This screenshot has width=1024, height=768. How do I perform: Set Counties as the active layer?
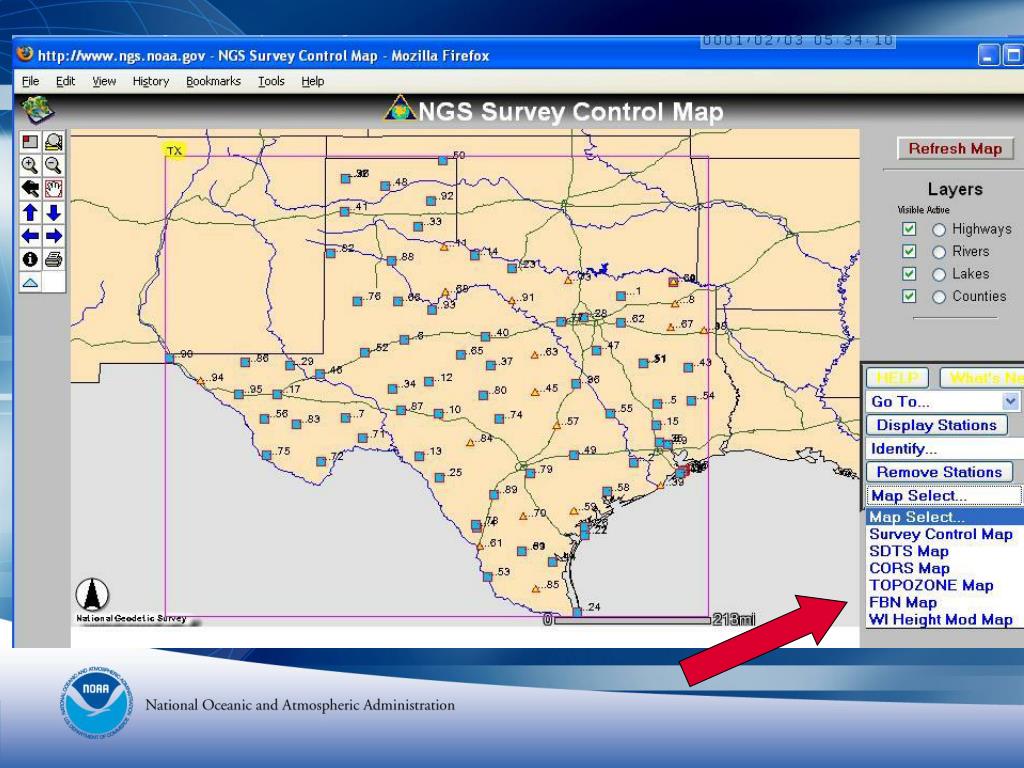[939, 296]
